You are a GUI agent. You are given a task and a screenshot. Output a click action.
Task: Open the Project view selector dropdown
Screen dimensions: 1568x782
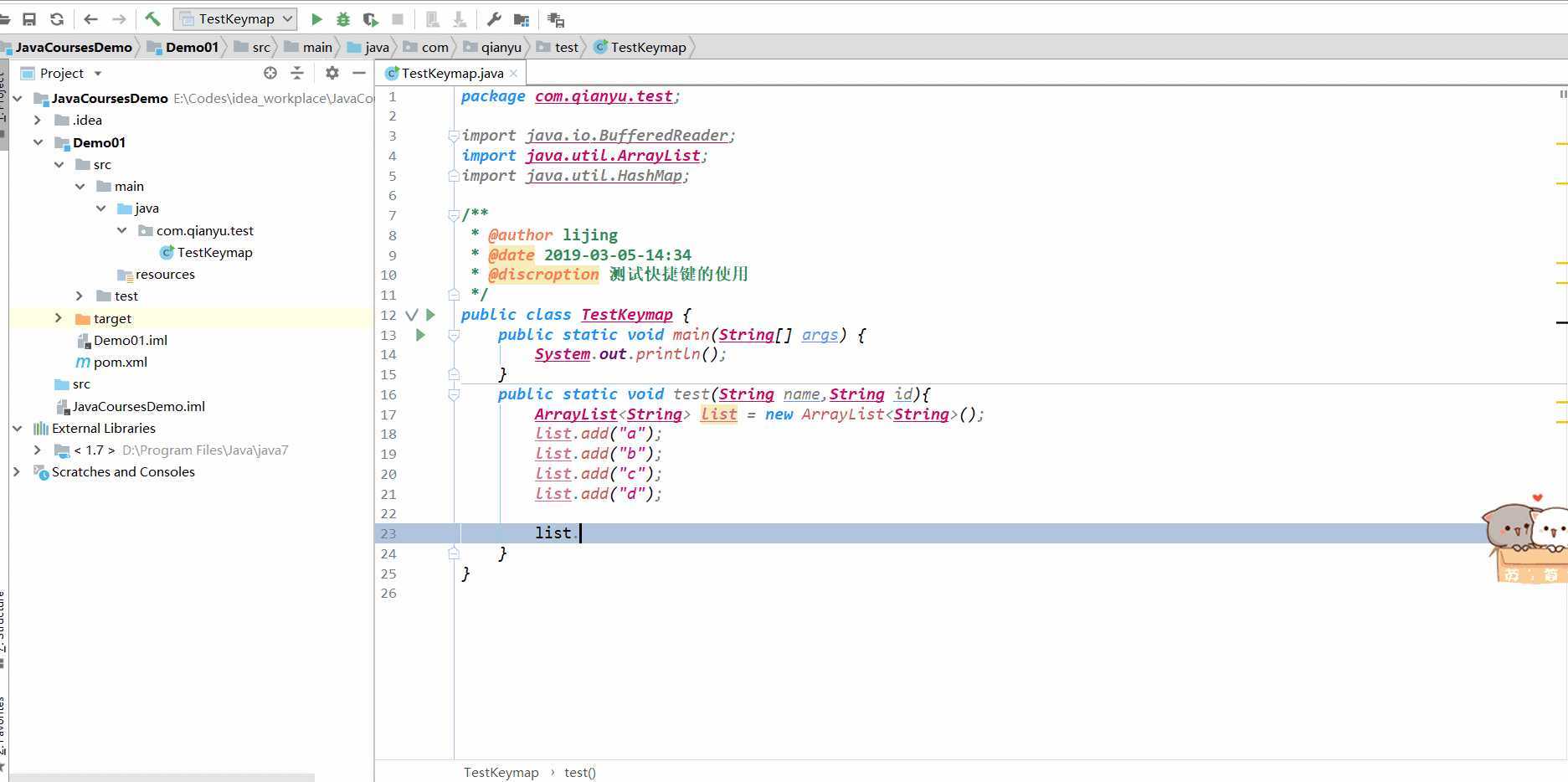62,73
